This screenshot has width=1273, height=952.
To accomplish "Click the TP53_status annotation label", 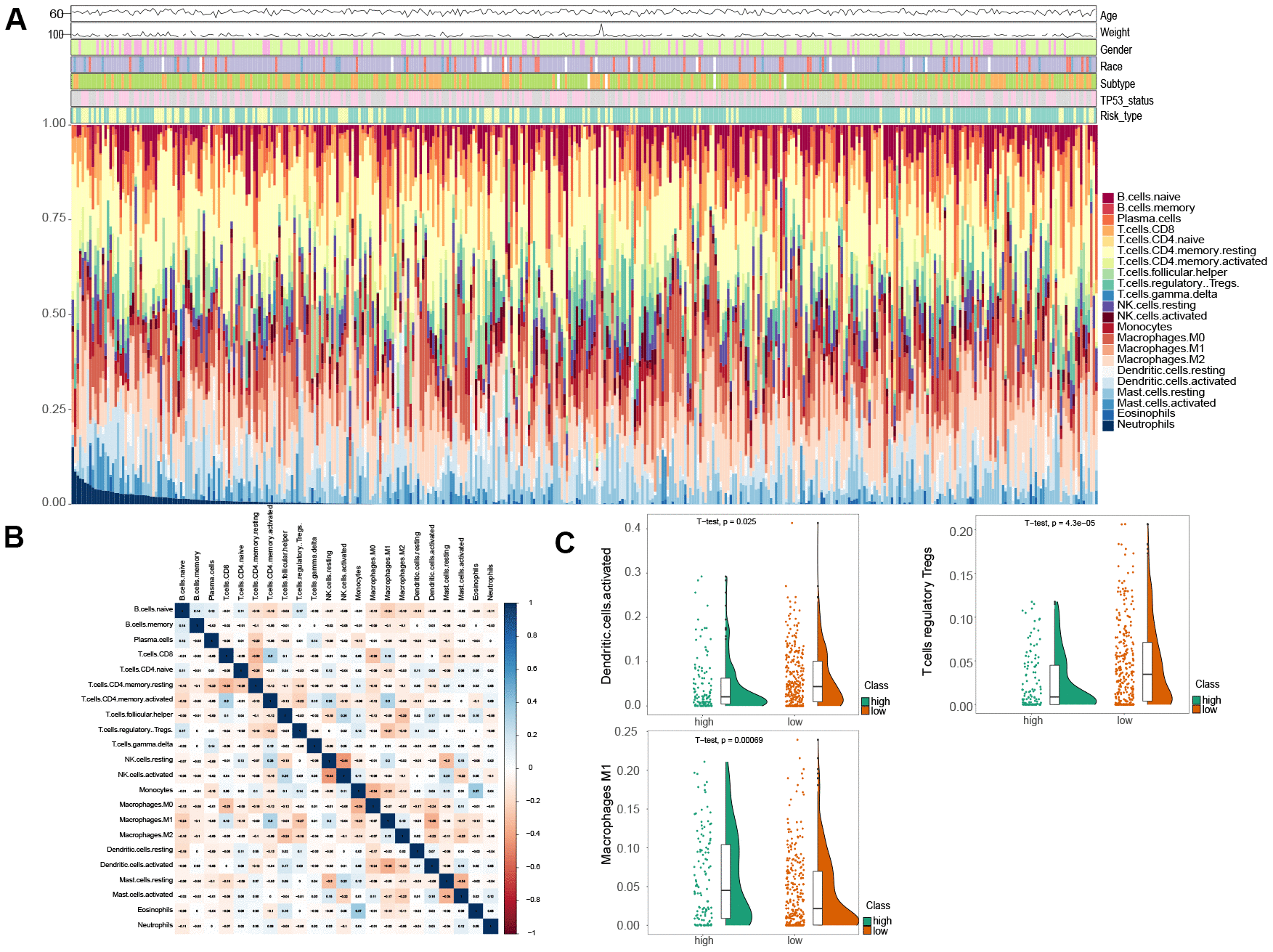I will [x=1126, y=100].
